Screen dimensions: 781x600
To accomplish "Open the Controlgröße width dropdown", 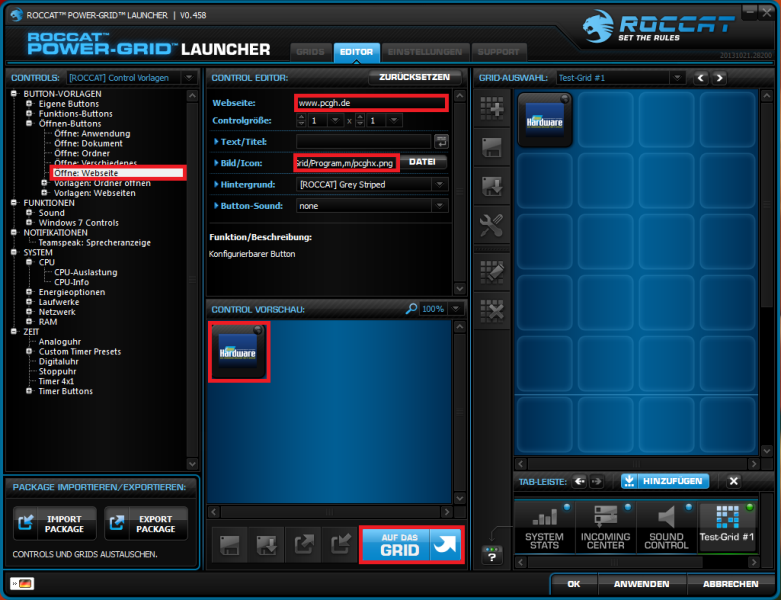I will coord(335,120).
